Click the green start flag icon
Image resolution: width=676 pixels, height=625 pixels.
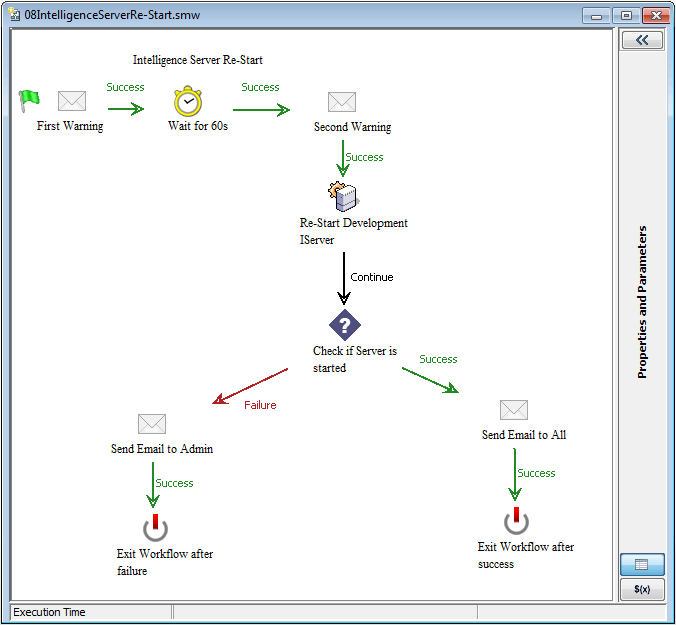click(29, 98)
